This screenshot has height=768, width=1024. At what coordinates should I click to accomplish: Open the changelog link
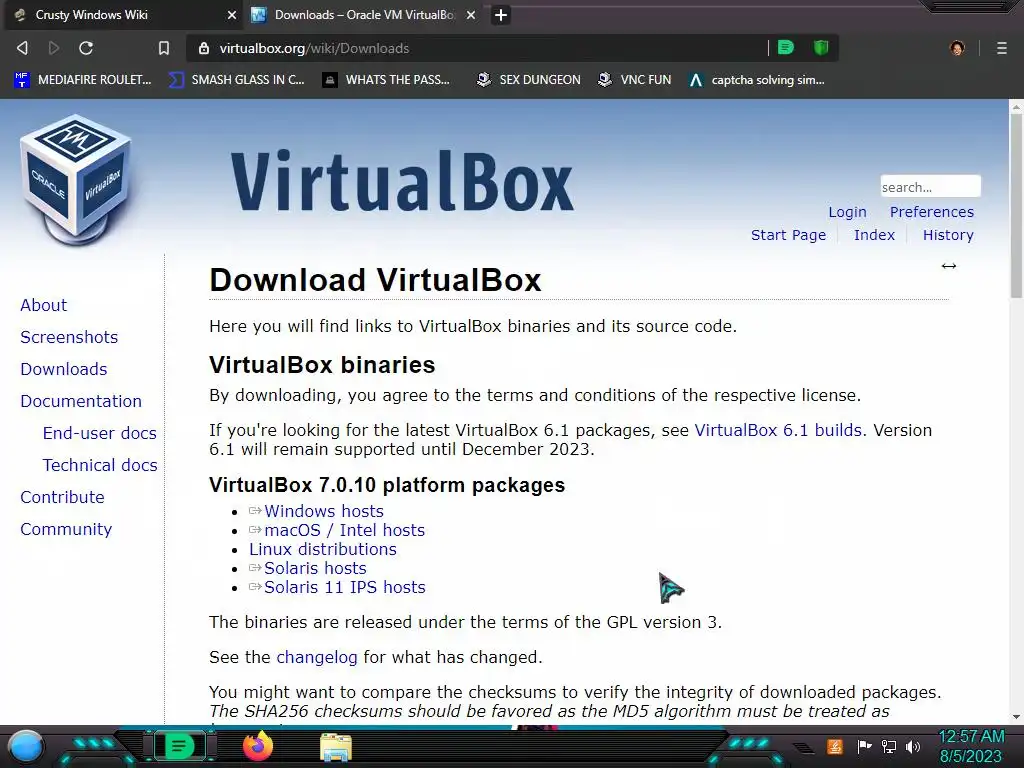pos(317,657)
